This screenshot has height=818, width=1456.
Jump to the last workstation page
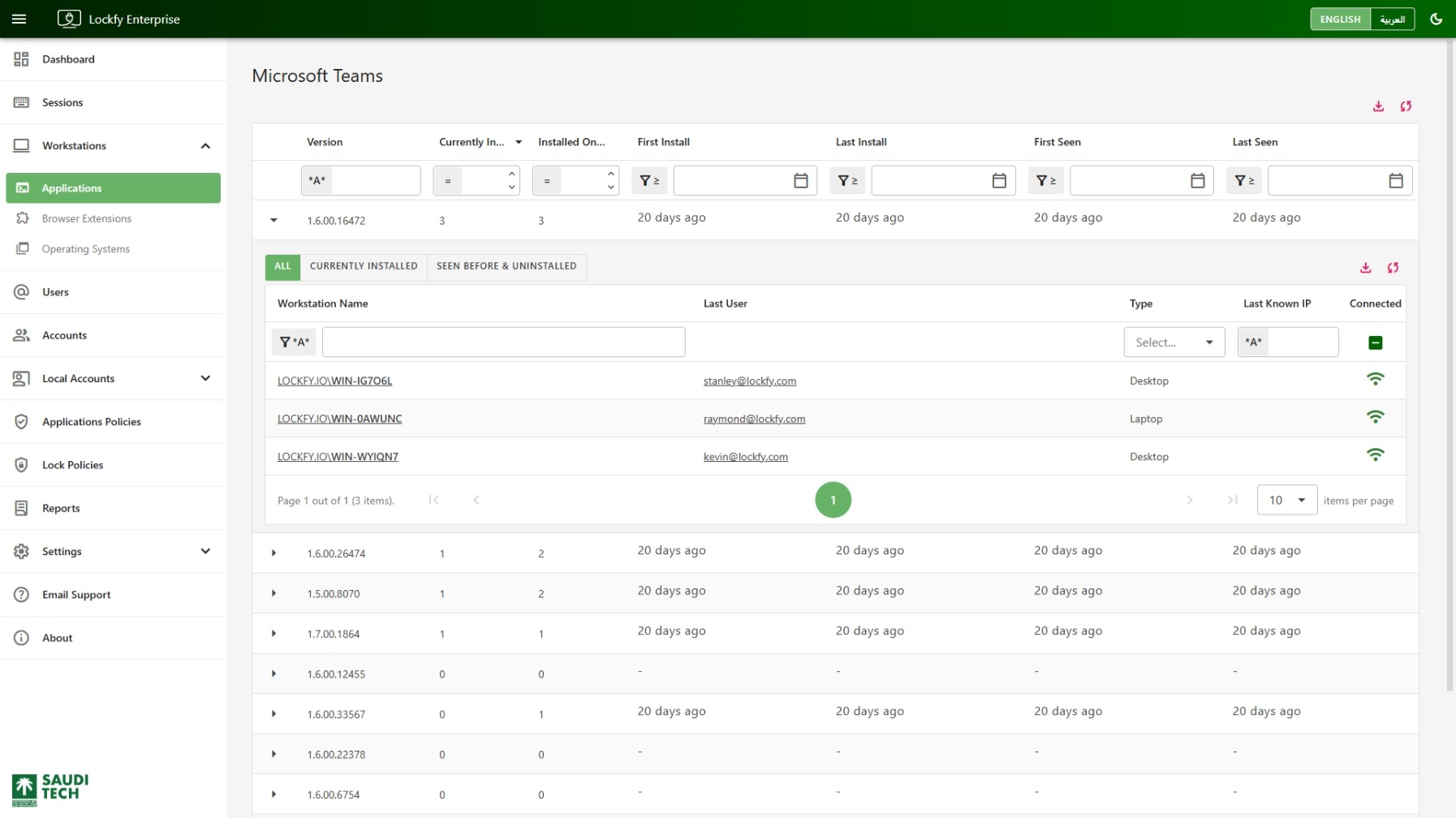pos(1232,500)
